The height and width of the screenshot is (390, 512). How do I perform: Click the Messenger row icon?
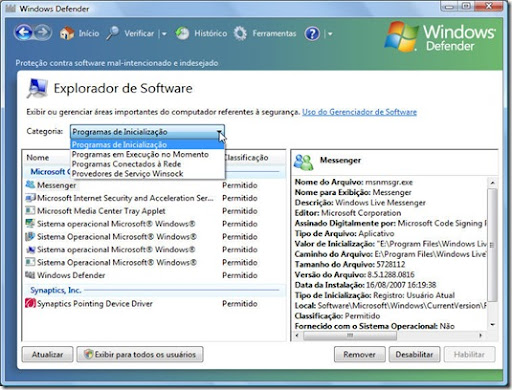pos(30,185)
